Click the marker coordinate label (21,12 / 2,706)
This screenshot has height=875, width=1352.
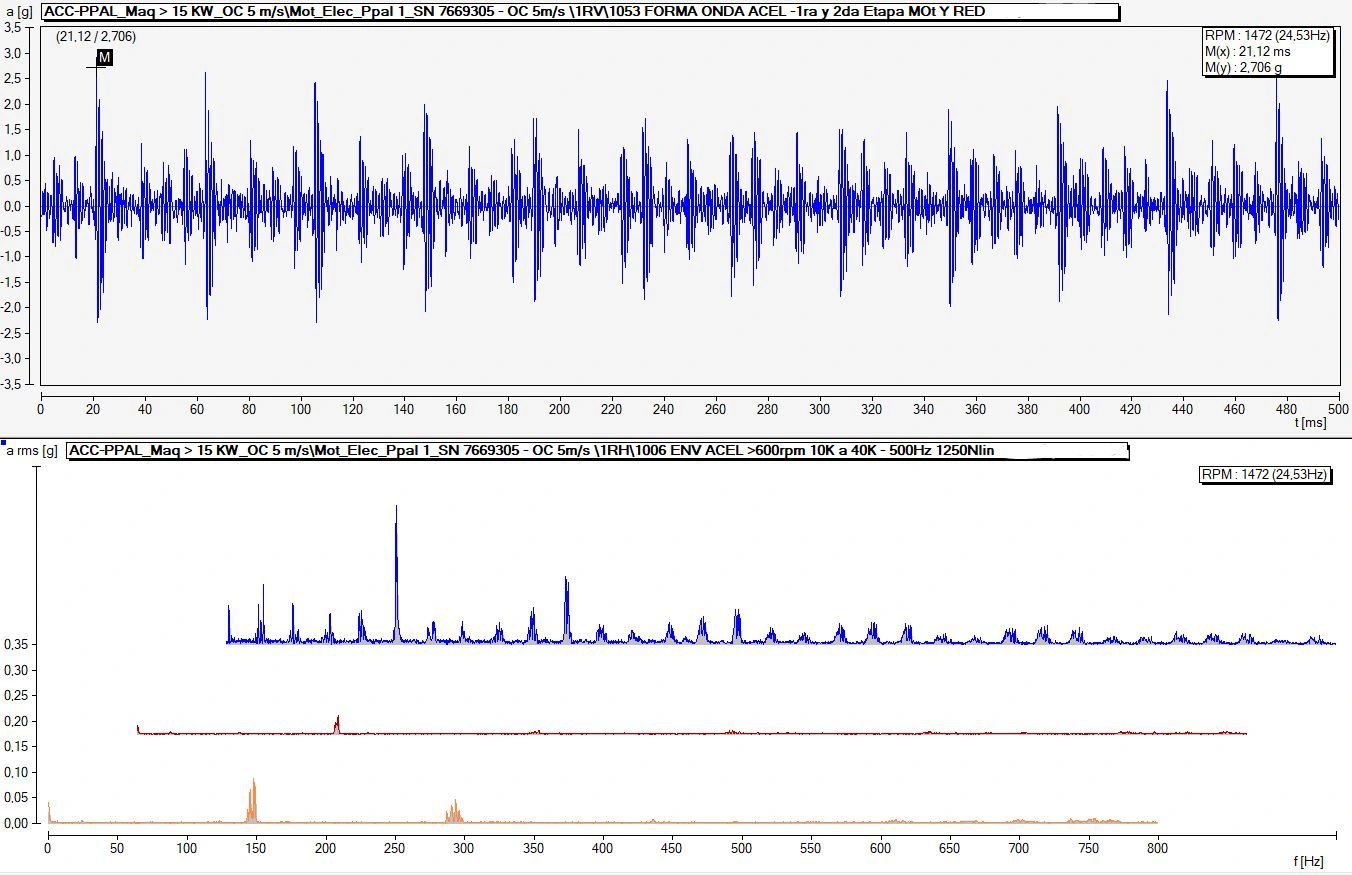(x=96, y=37)
